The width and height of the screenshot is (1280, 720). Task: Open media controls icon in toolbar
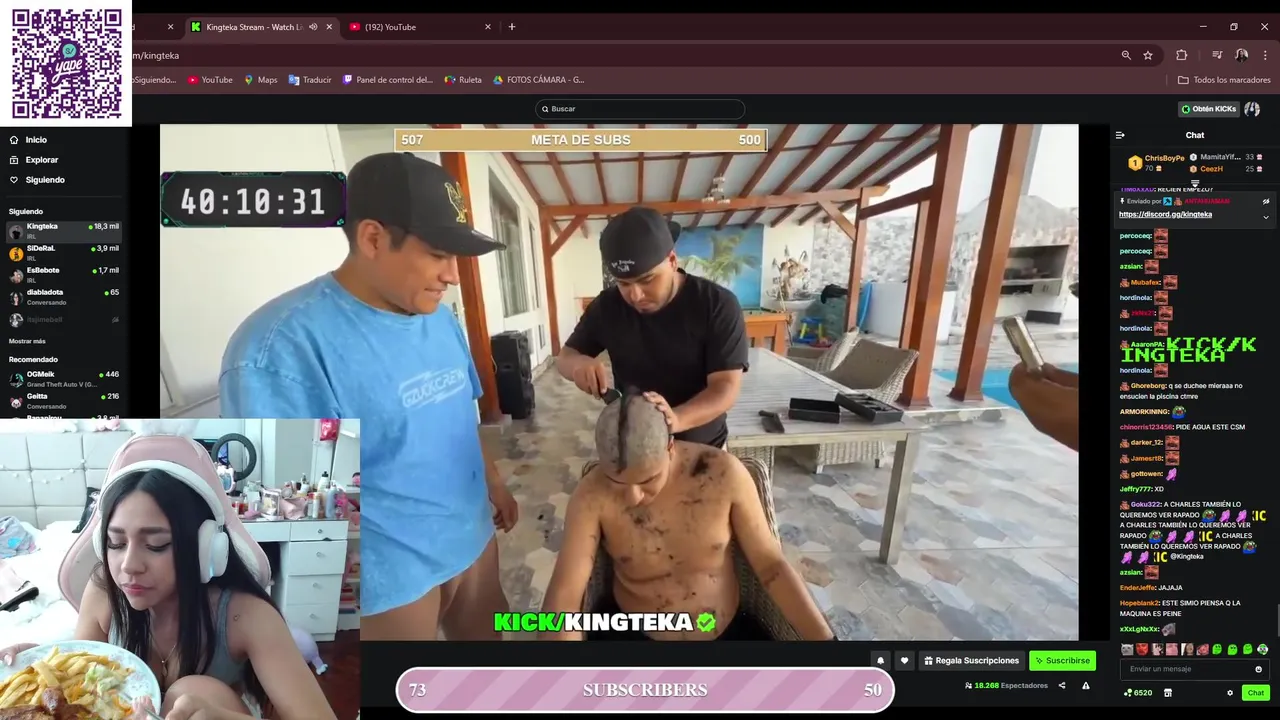[x=1217, y=55]
